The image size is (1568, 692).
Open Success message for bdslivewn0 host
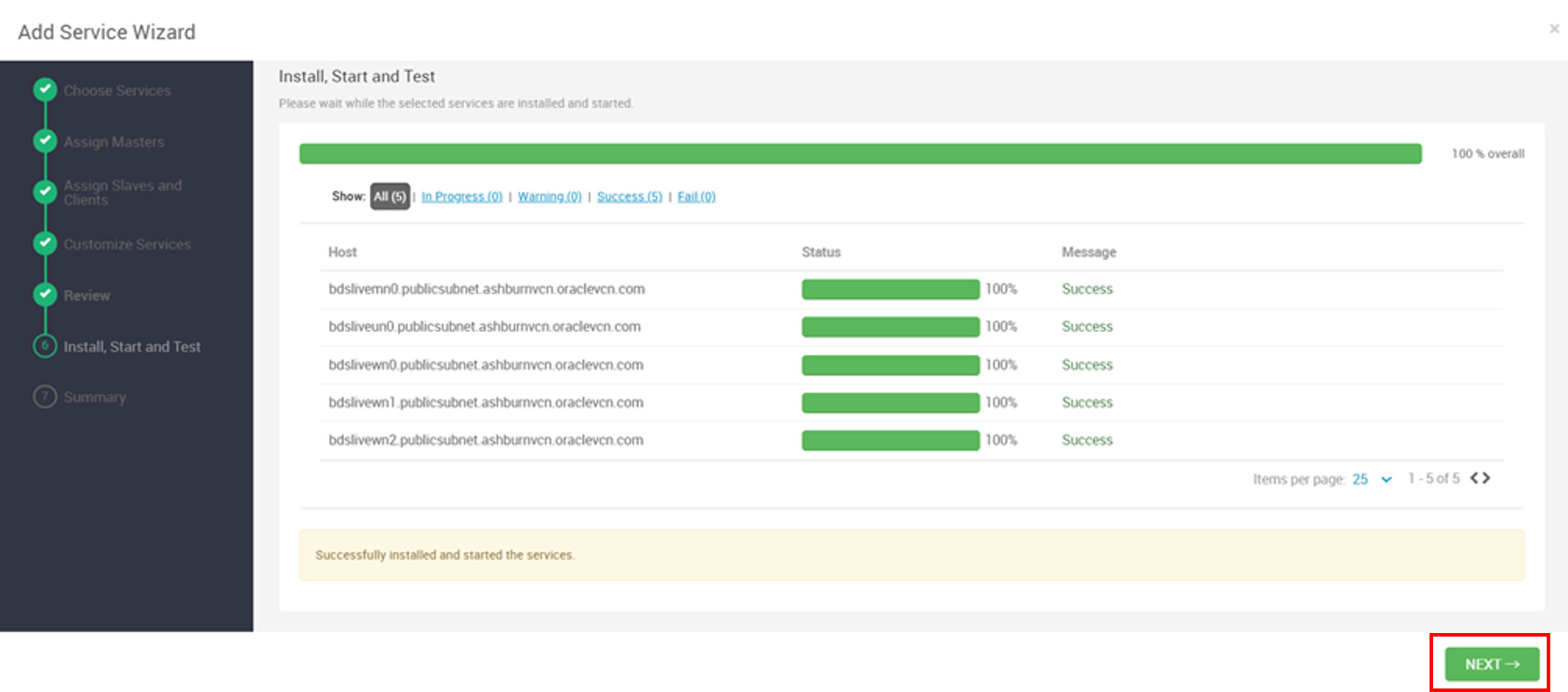coord(1087,365)
